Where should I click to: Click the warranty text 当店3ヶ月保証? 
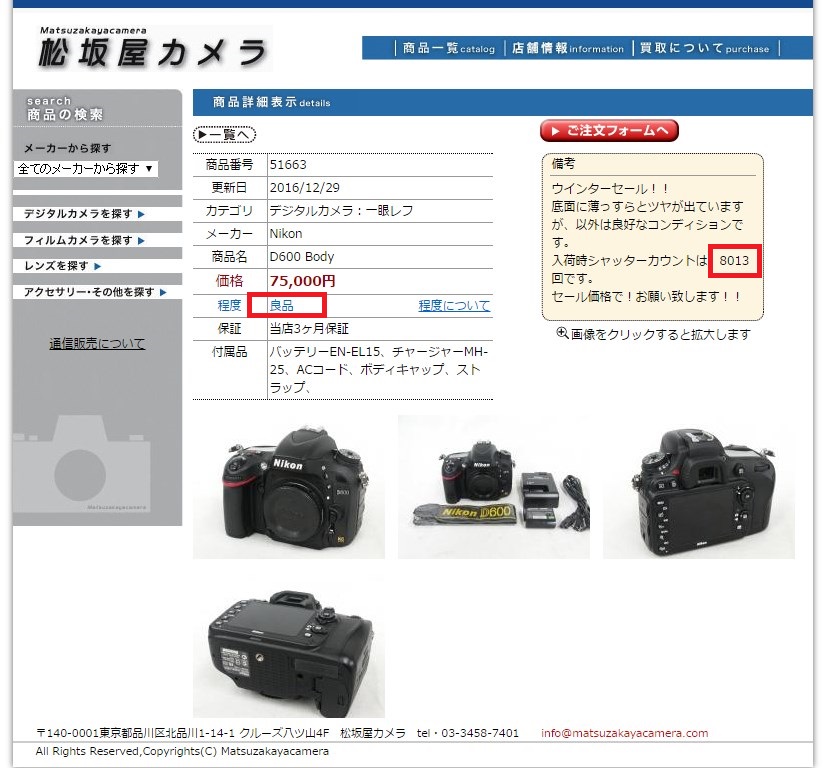(x=309, y=329)
